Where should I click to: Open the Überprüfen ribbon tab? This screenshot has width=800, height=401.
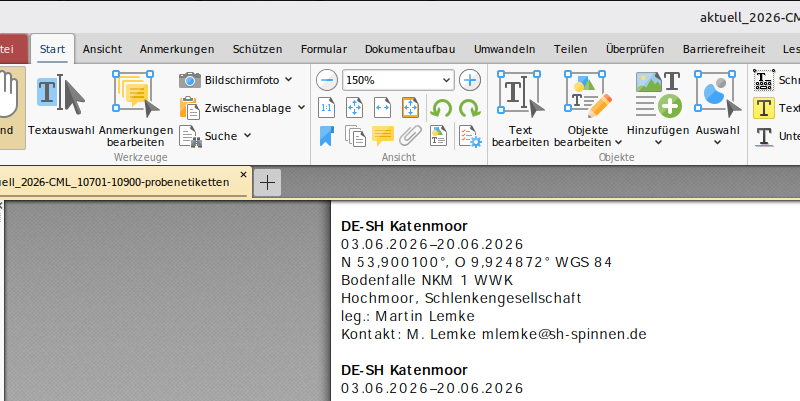click(x=635, y=49)
